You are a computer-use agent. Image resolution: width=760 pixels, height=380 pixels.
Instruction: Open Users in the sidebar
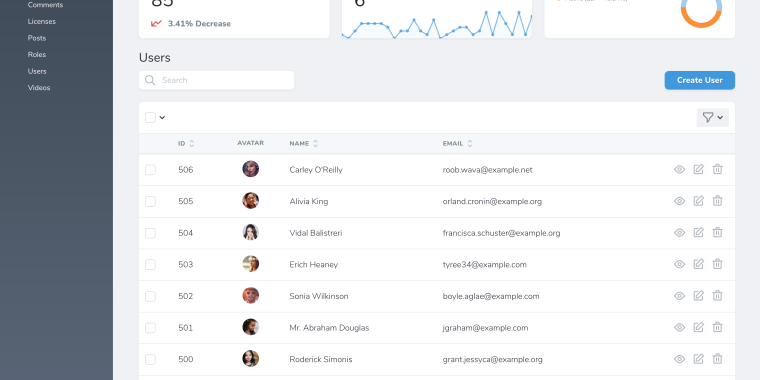tap(37, 71)
